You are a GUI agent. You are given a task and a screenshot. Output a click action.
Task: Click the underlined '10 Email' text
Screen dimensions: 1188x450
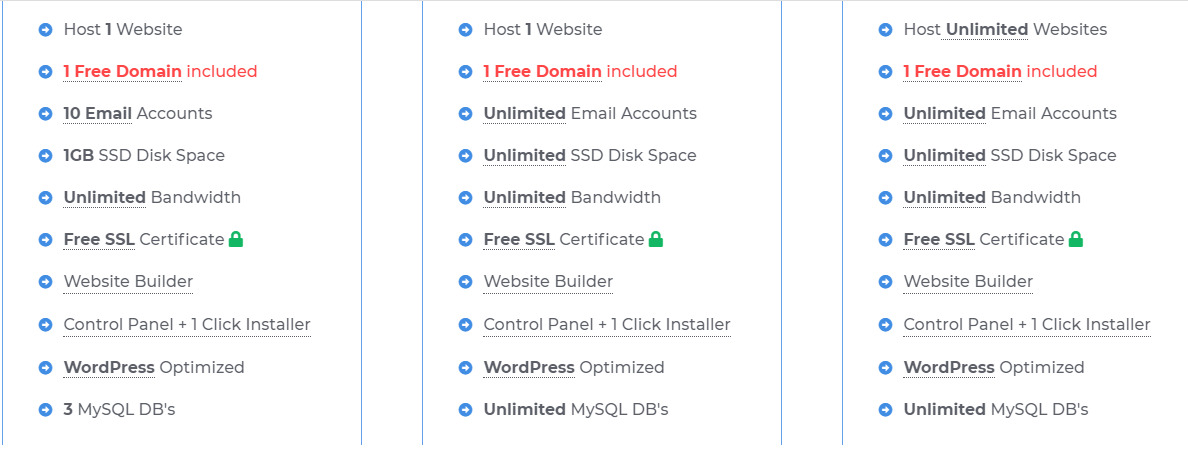coord(98,114)
